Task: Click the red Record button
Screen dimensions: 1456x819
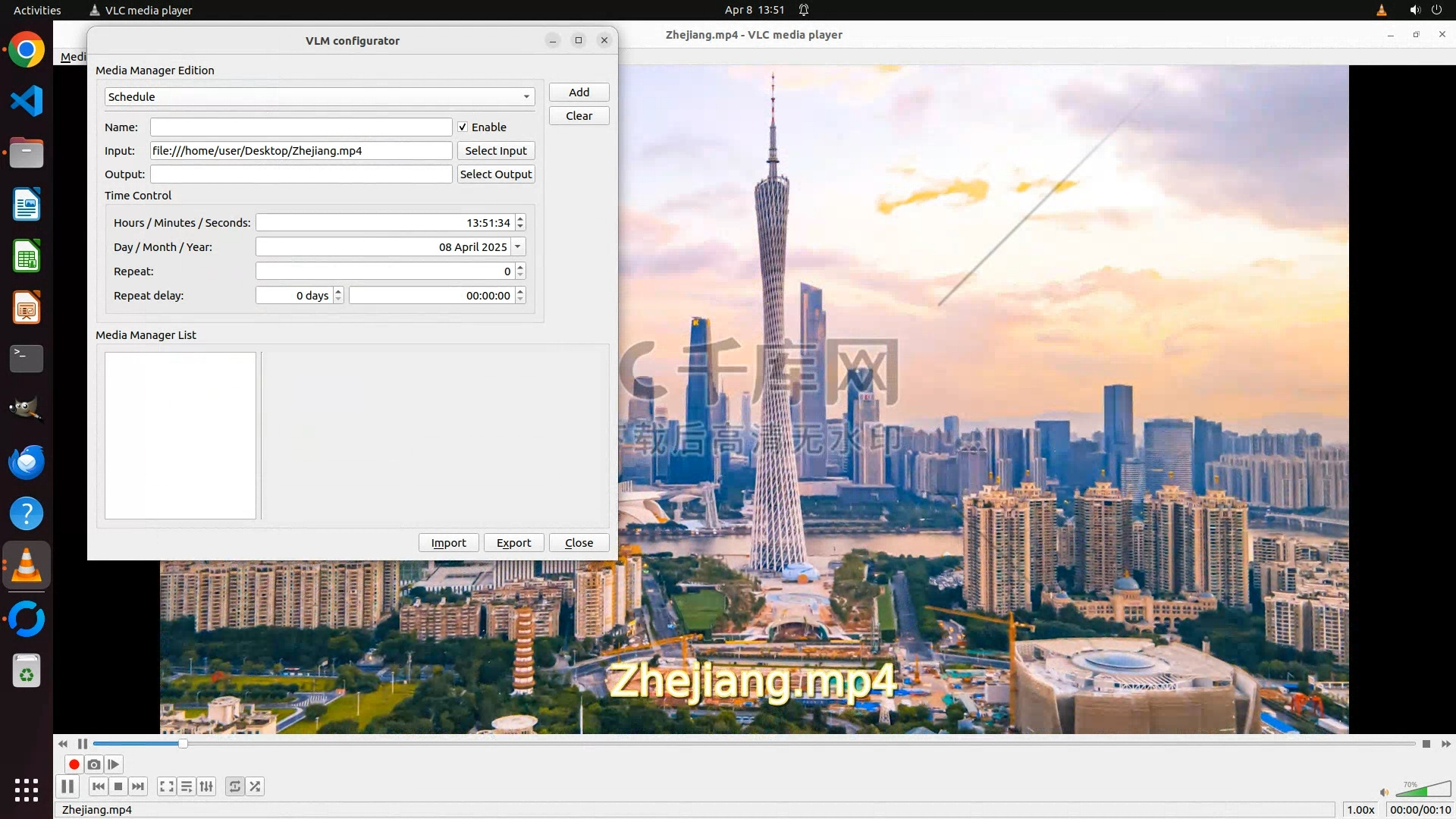Action: coord(74,764)
